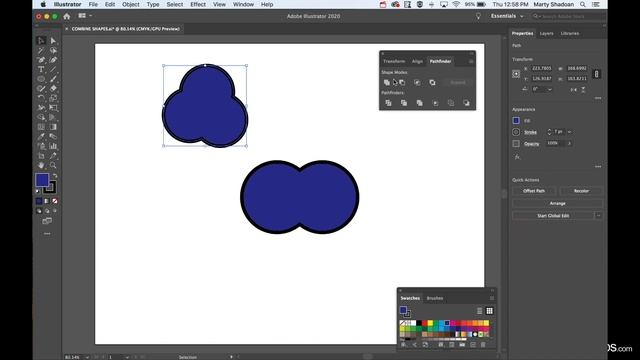Choose the Line Segment tool
This screenshot has width=640, height=360.
coord(53,69)
